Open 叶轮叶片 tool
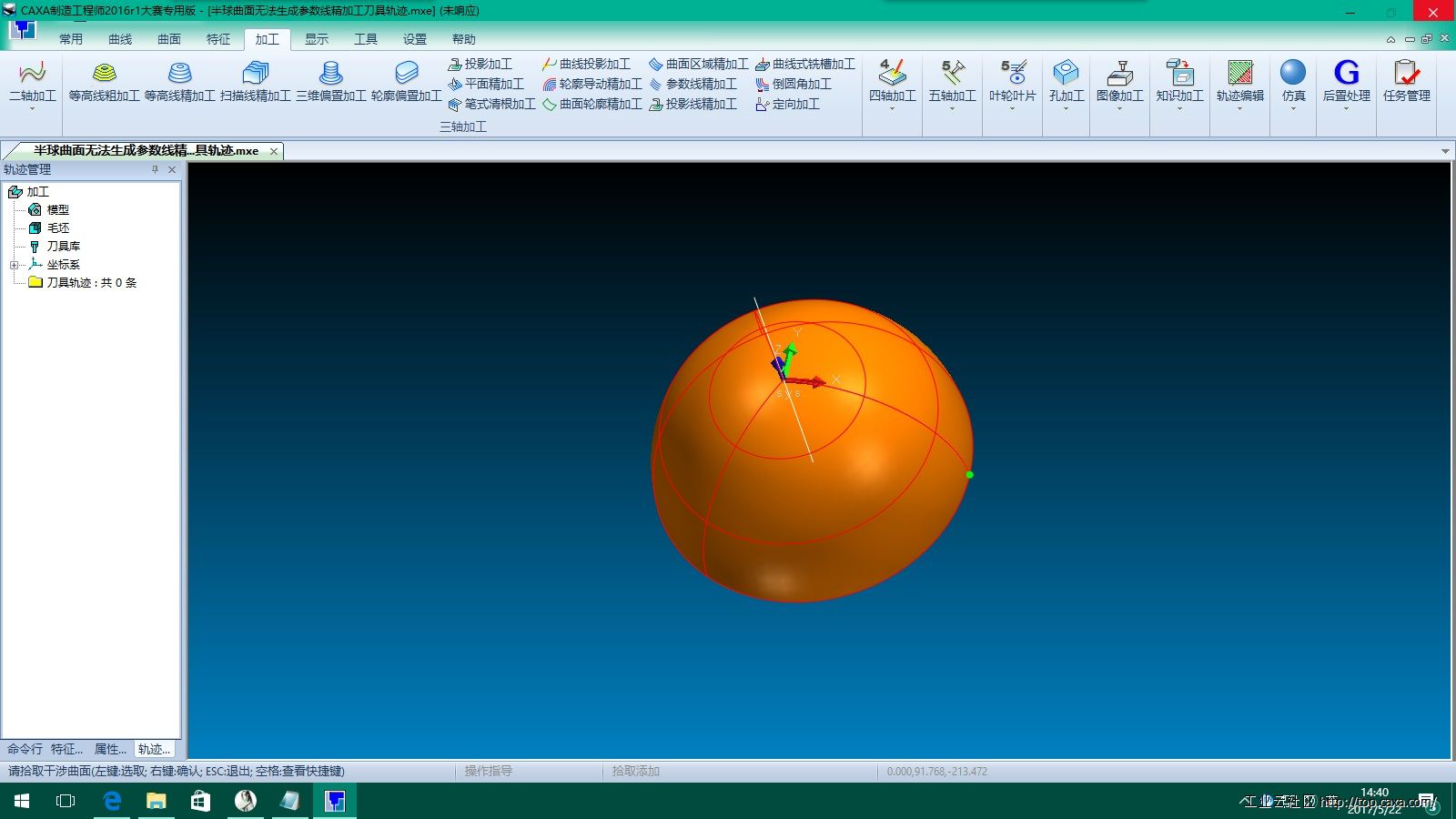1456x819 pixels. [1012, 83]
